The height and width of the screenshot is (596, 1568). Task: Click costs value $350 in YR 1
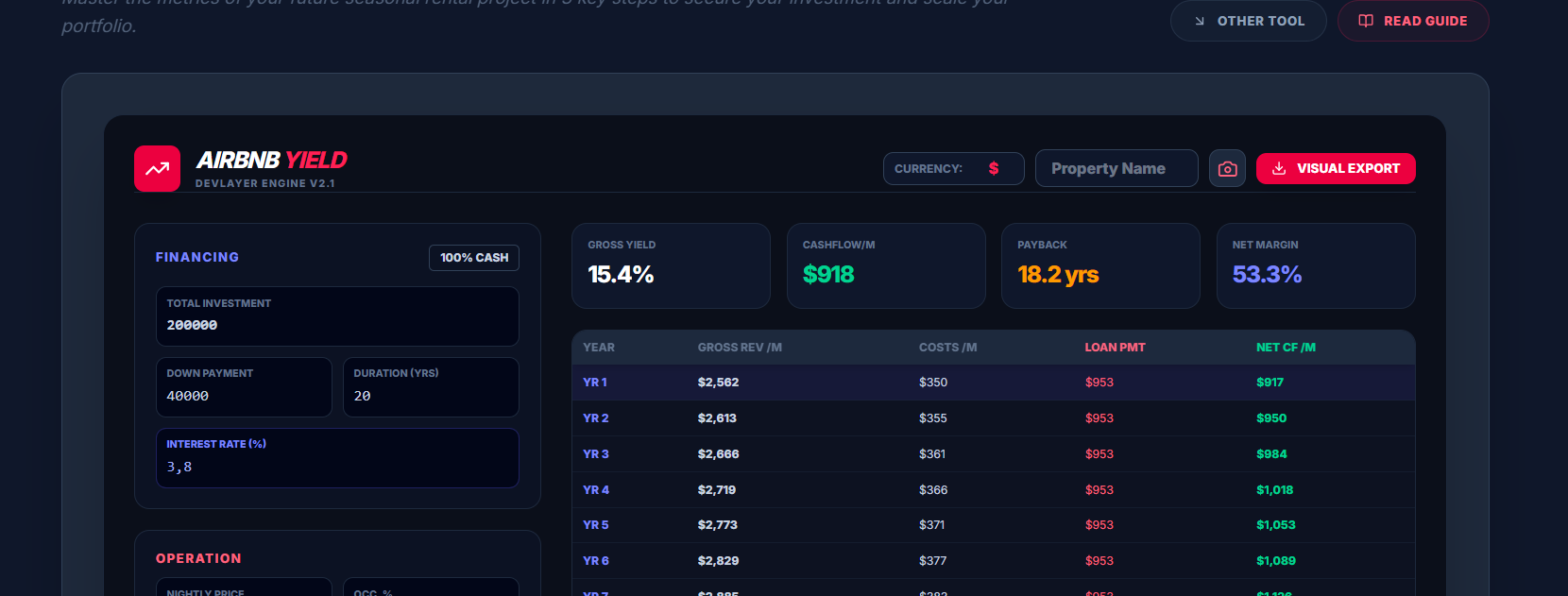click(933, 383)
